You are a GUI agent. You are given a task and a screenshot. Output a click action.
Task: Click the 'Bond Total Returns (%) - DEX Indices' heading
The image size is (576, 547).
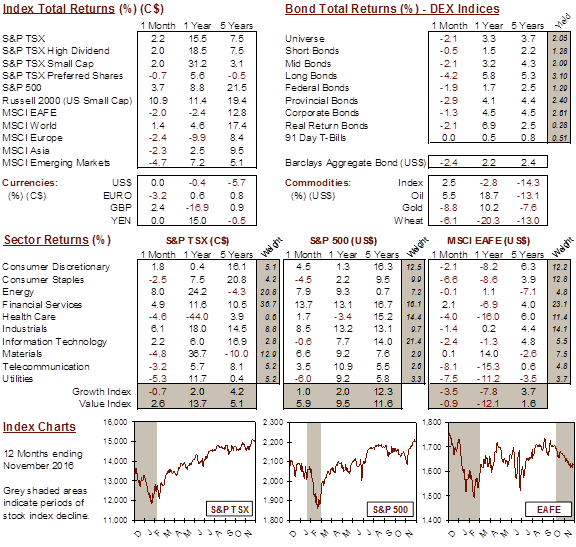click(x=392, y=8)
